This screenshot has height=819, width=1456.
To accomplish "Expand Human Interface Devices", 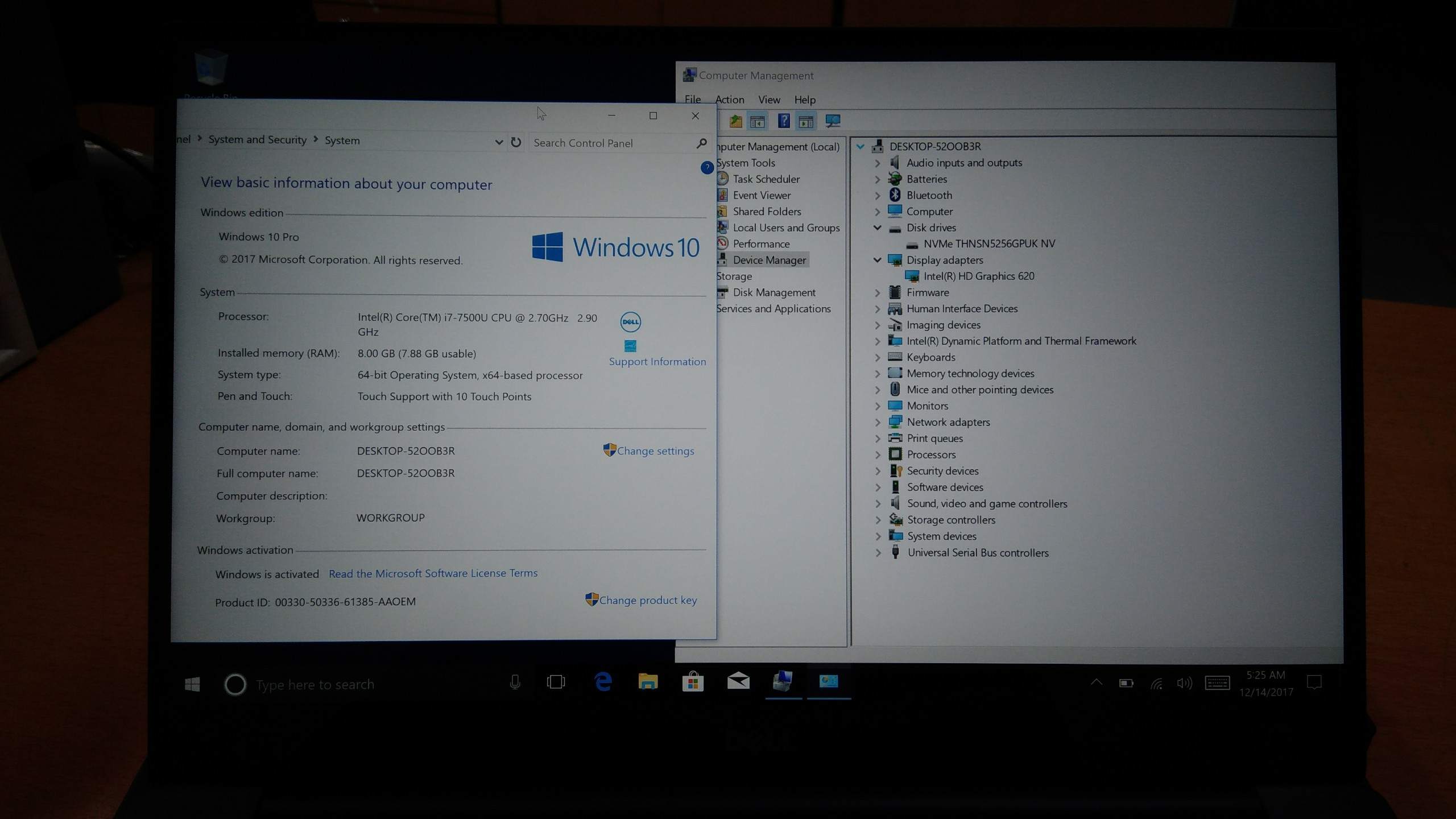I will point(877,309).
